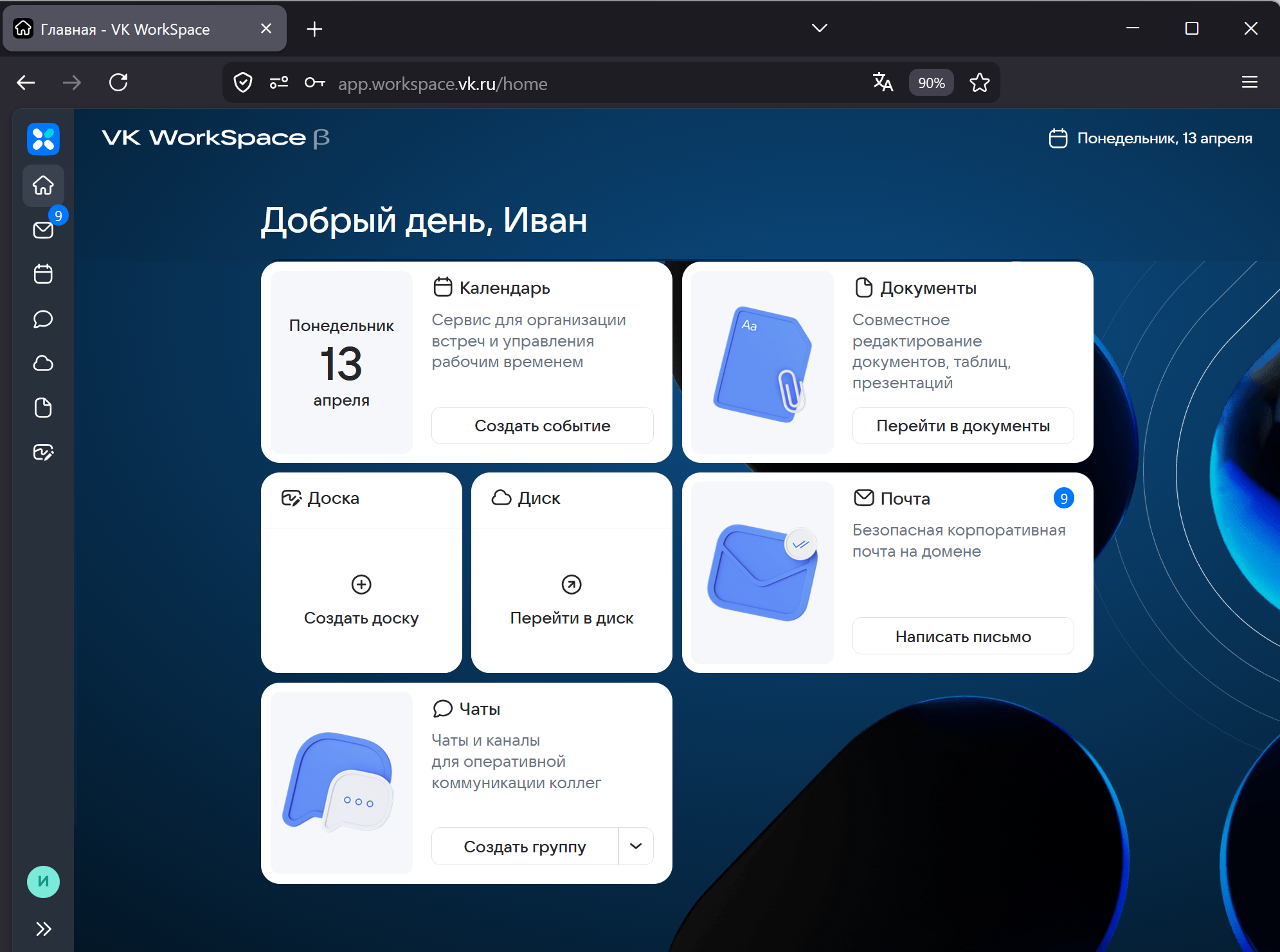The image size is (1280, 952).
Task: Bookmark this page with star icon
Action: (979, 83)
